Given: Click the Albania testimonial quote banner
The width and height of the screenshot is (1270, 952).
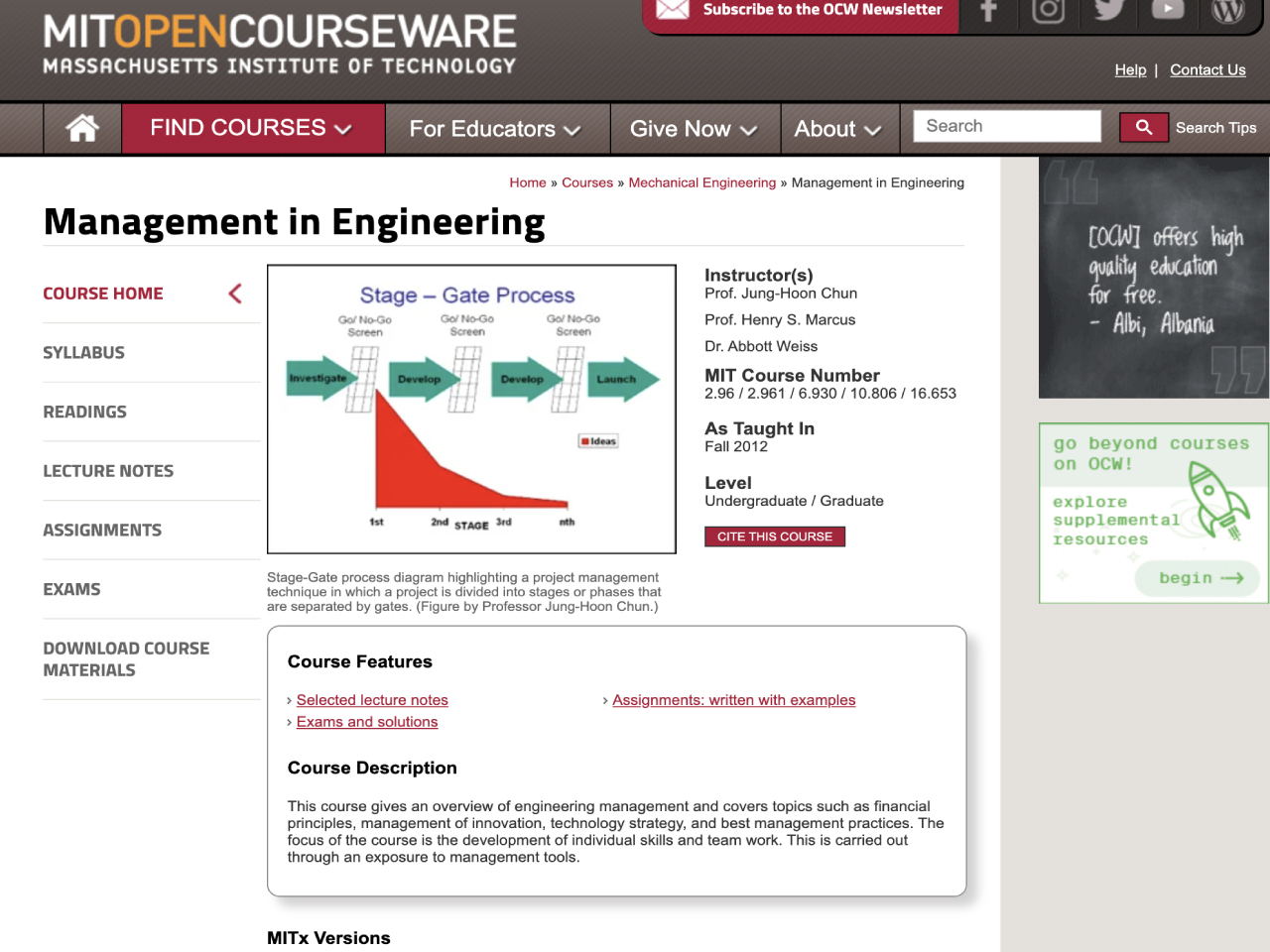Looking at the screenshot, I should (1154, 278).
